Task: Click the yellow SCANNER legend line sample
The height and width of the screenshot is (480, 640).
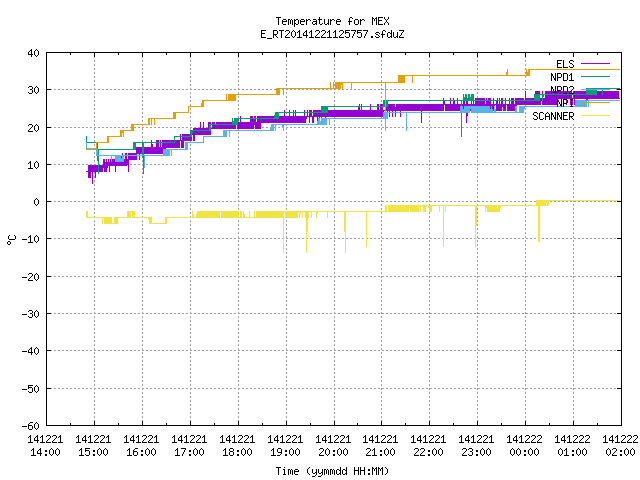Action: 595,116
